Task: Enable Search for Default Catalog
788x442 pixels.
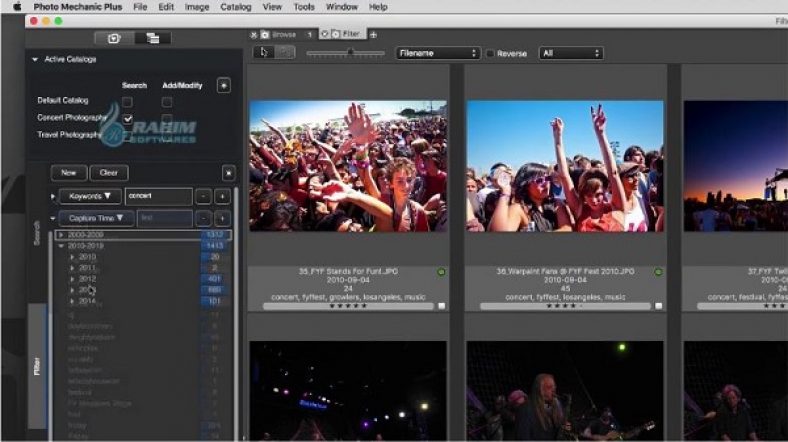Action: pyautogui.click(x=128, y=102)
